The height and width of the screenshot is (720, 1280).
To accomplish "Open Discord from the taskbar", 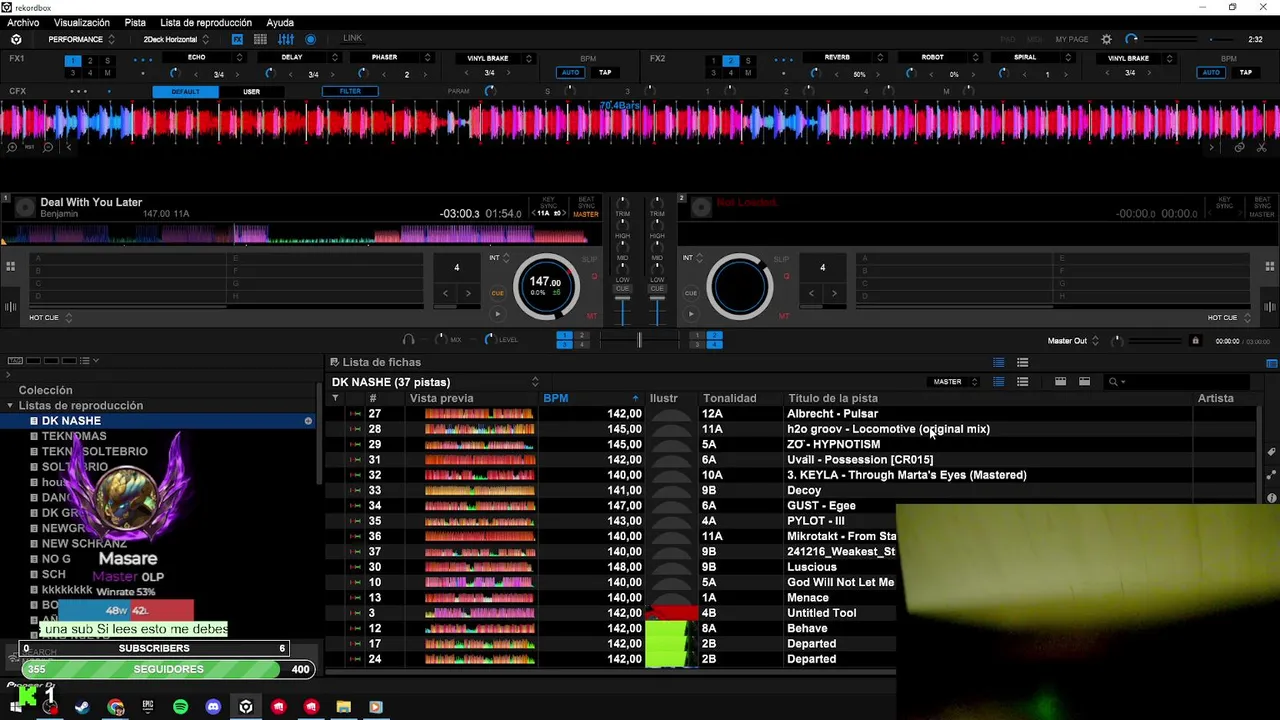I will coord(213,707).
